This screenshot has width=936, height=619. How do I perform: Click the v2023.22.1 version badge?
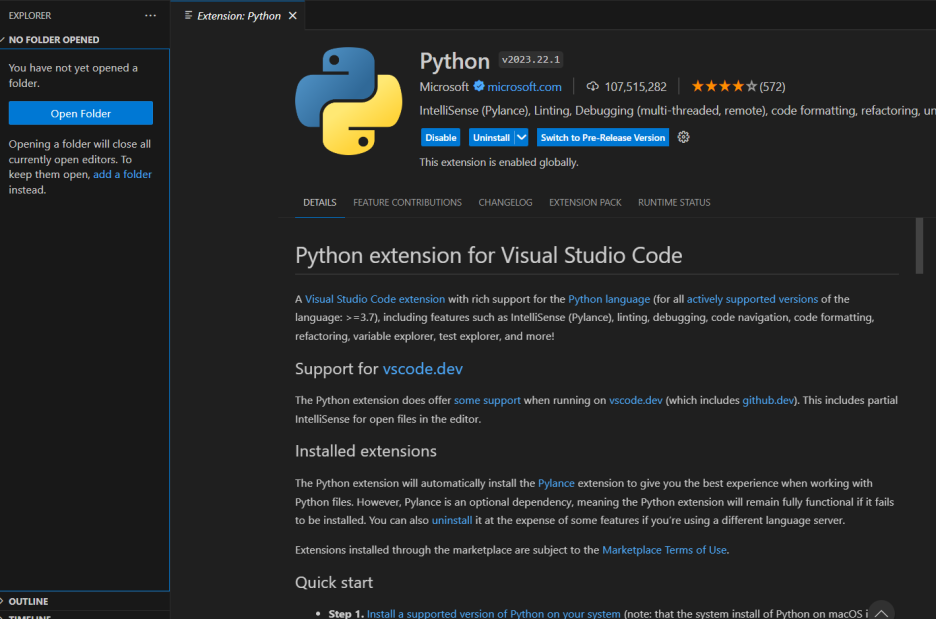pos(531,60)
